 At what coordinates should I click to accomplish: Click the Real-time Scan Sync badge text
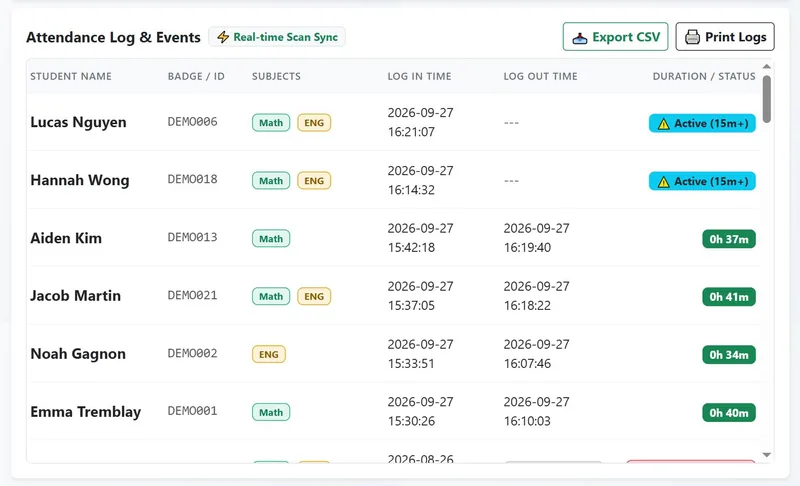pyautogui.click(x=285, y=37)
